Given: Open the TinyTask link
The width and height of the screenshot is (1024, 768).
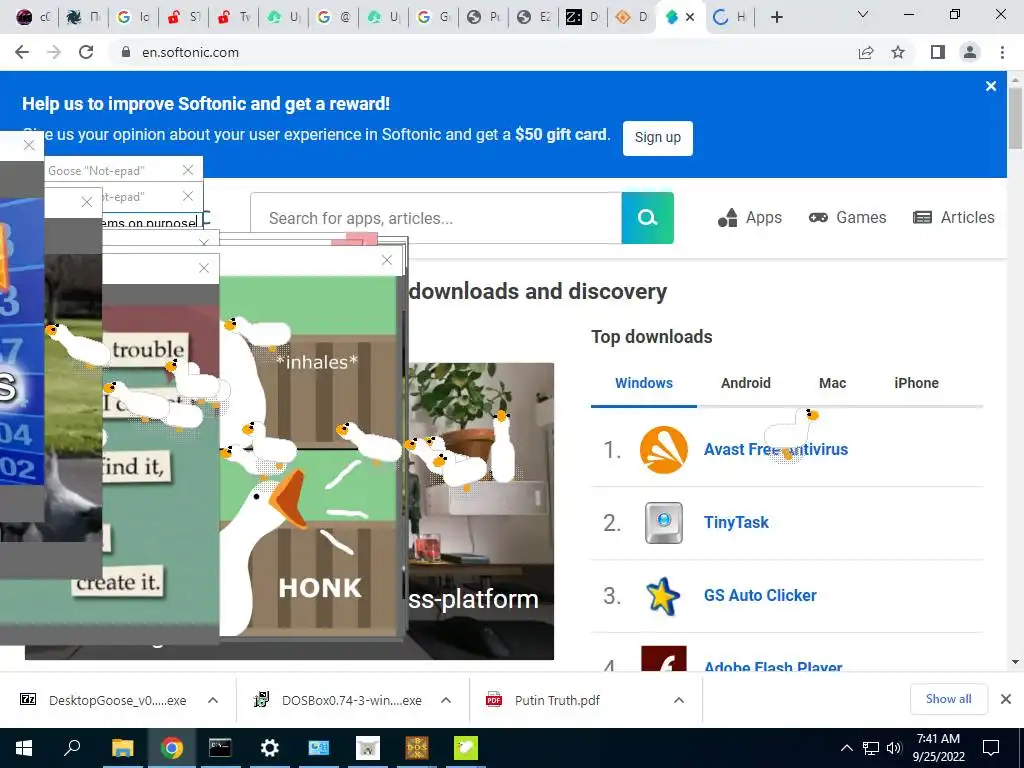Looking at the screenshot, I should click(x=736, y=523).
